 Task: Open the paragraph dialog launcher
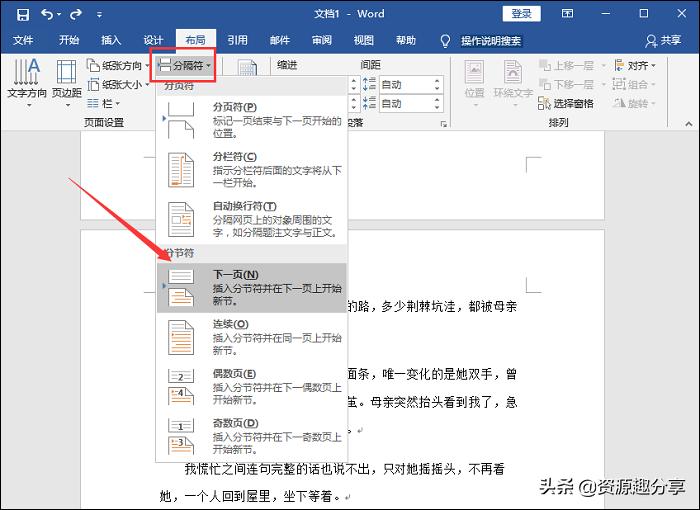point(443,124)
